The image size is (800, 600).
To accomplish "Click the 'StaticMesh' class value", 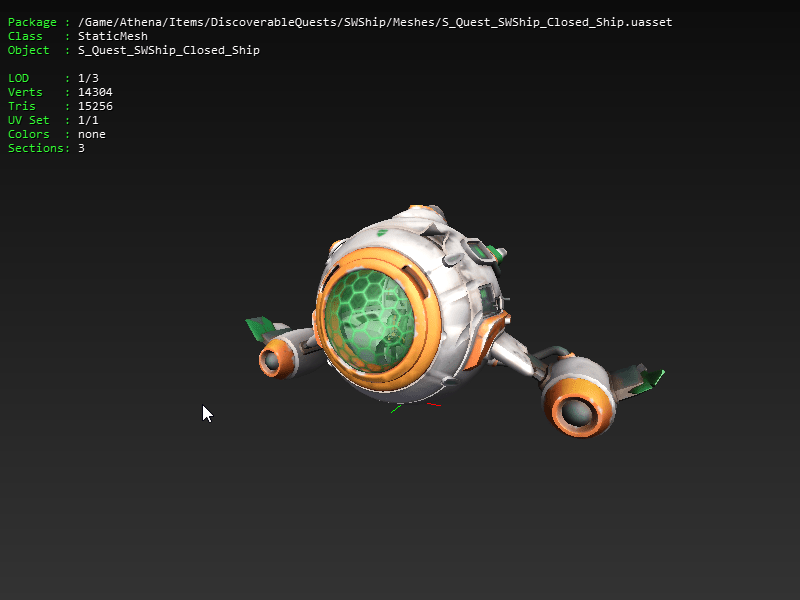I will point(113,36).
